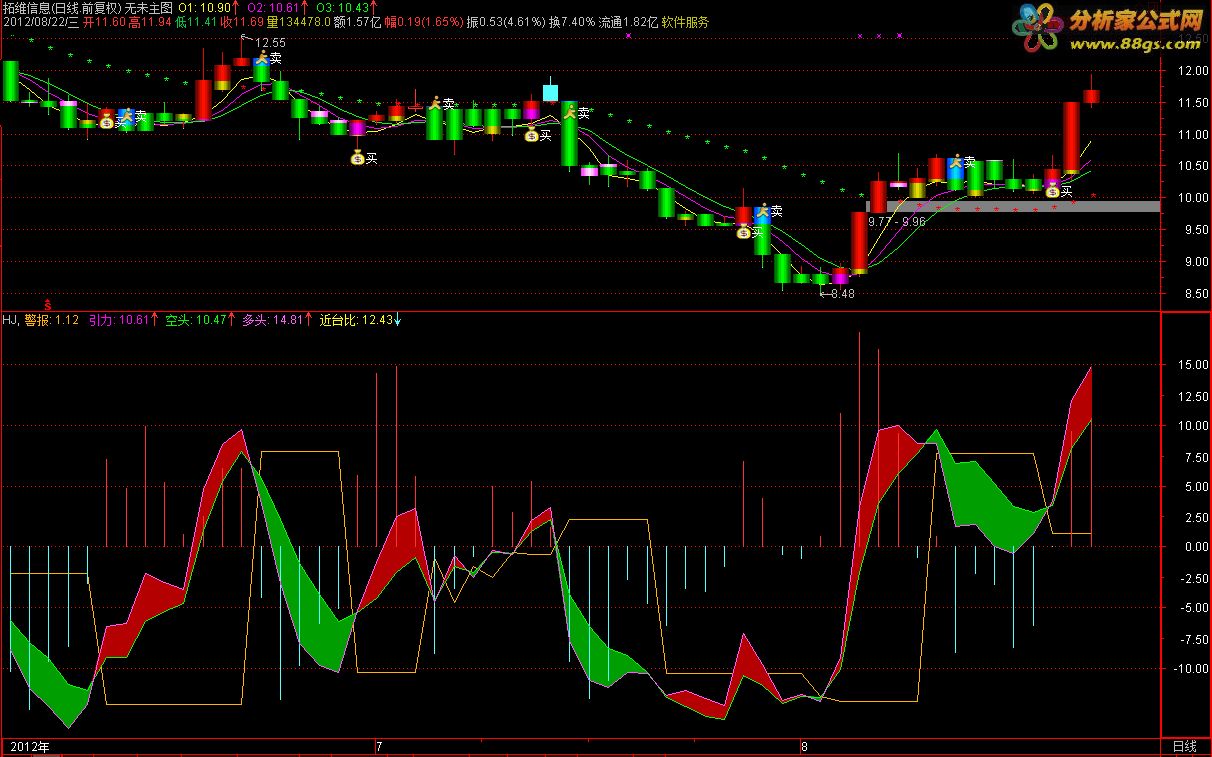Click the HJ indicator name
The height and width of the screenshot is (757, 1212).
point(11,320)
